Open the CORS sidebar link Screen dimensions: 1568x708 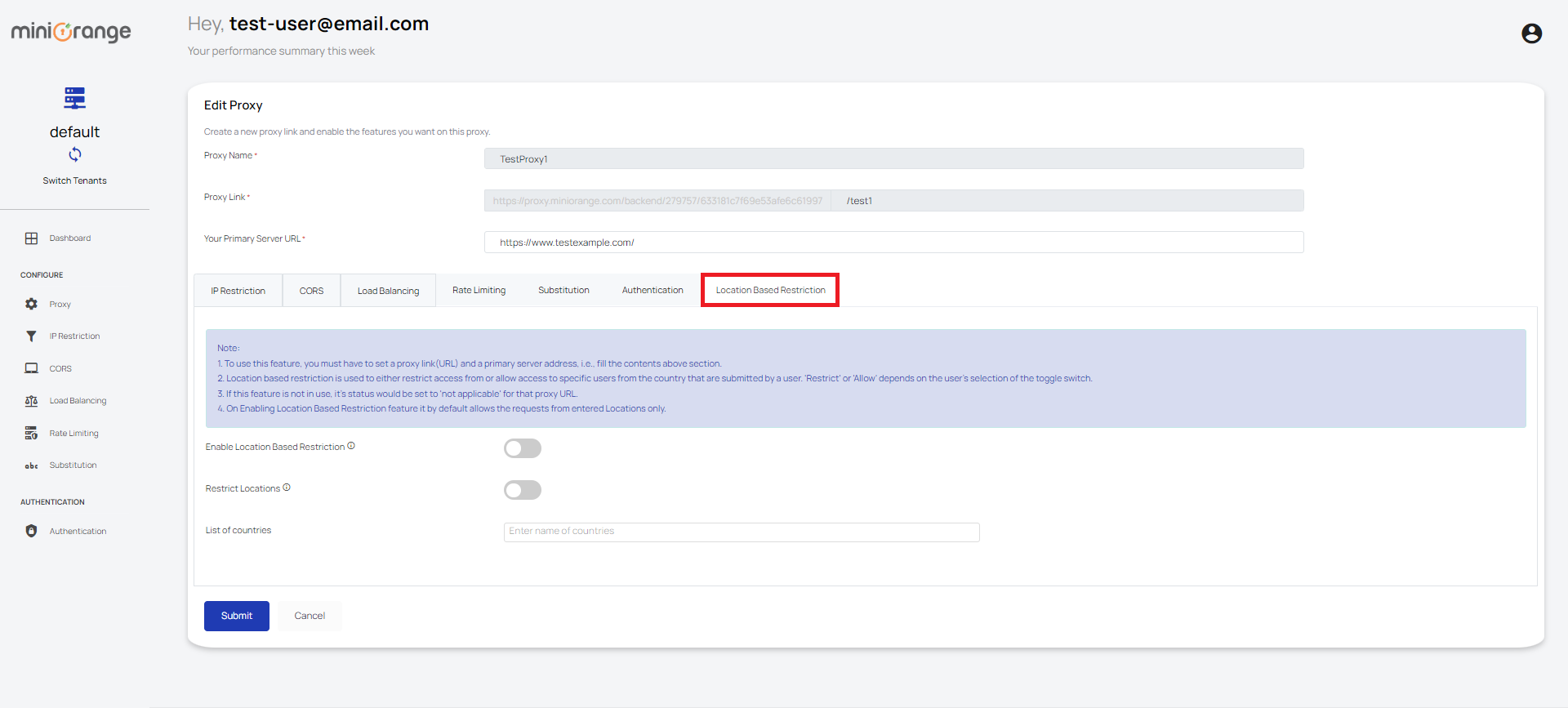60,368
